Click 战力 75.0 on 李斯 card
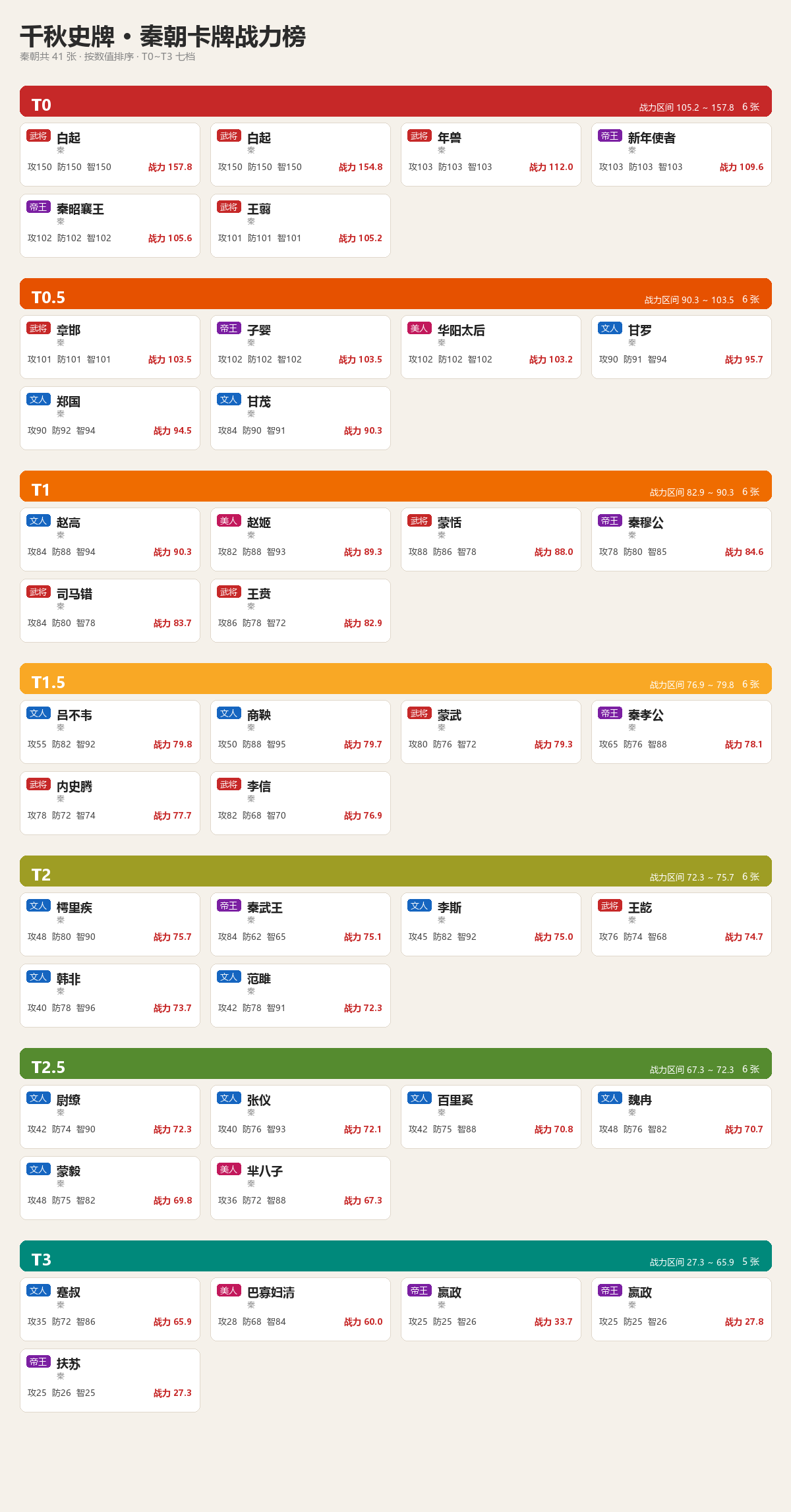The width and height of the screenshot is (791, 1512). (554, 937)
